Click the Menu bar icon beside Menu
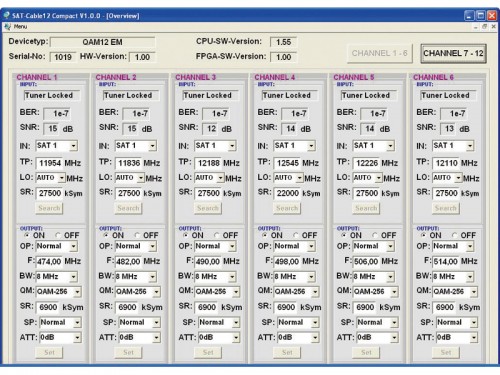 7,26
